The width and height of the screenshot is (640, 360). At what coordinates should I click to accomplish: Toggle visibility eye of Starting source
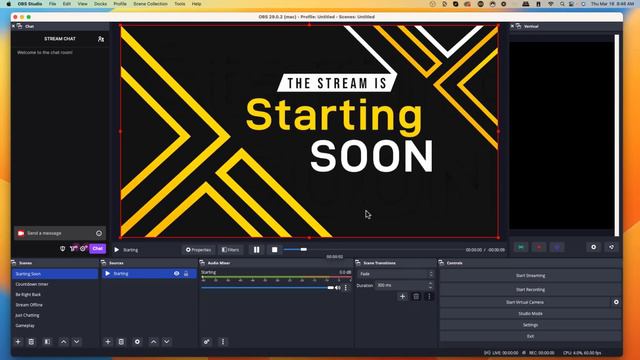coord(176,273)
